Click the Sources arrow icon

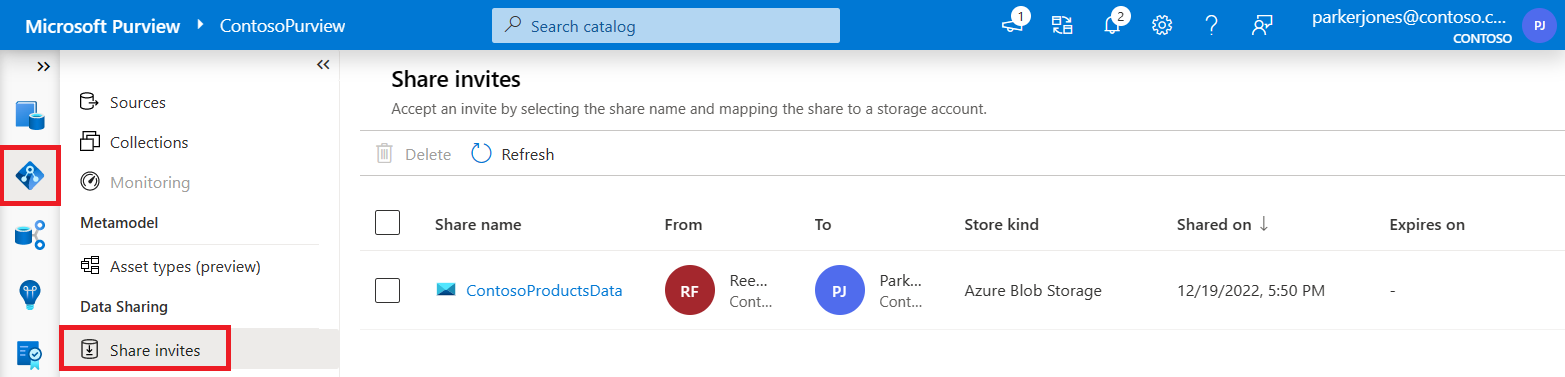pyautogui.click(x=90, y=102)
